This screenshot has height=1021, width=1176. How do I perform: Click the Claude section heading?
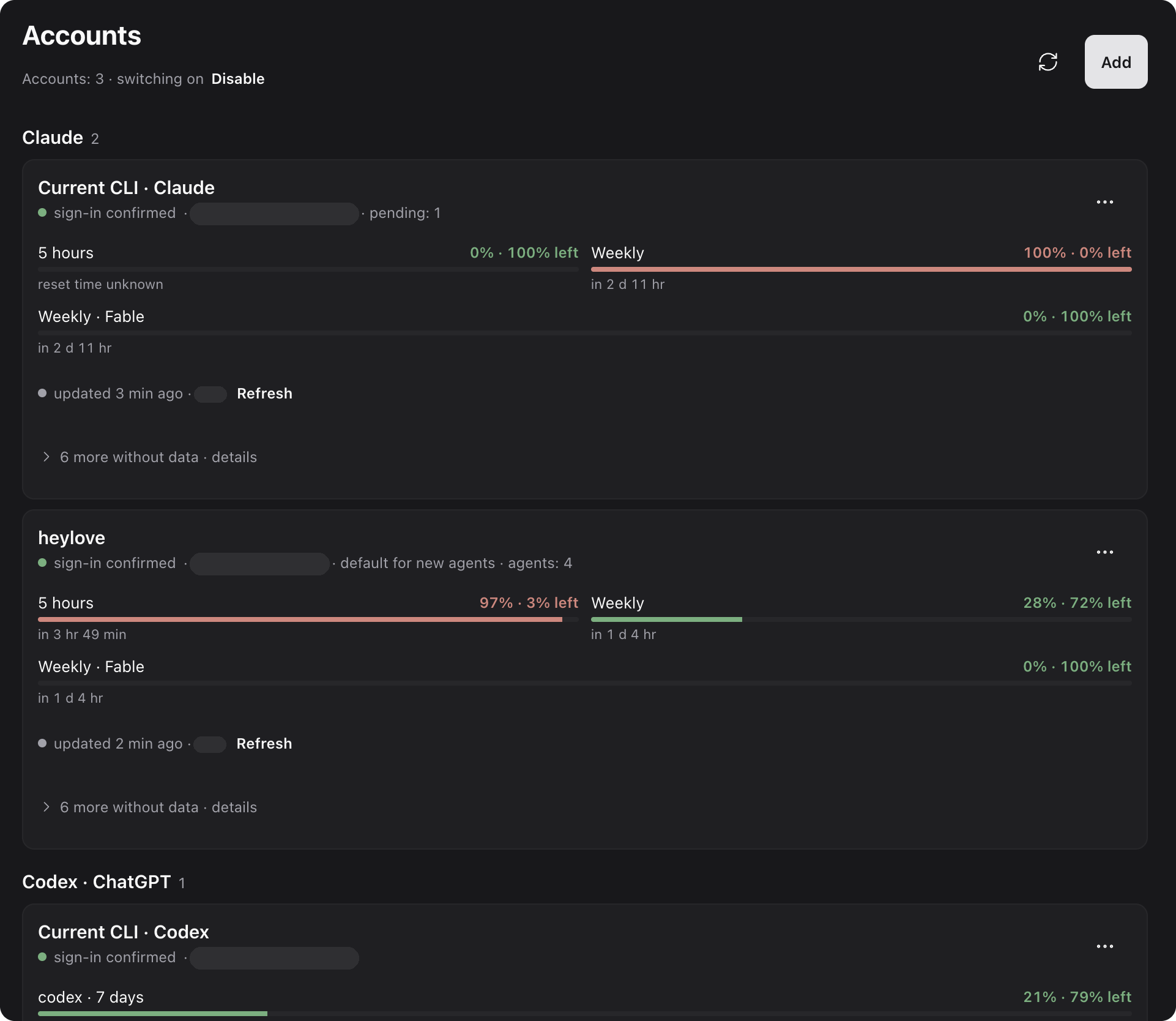pos(53,138)
